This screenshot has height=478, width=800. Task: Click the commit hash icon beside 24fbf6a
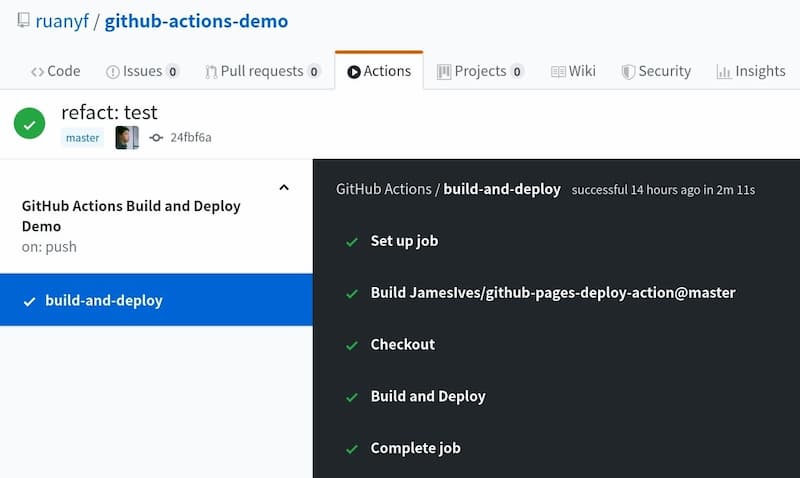click(156, 138)
